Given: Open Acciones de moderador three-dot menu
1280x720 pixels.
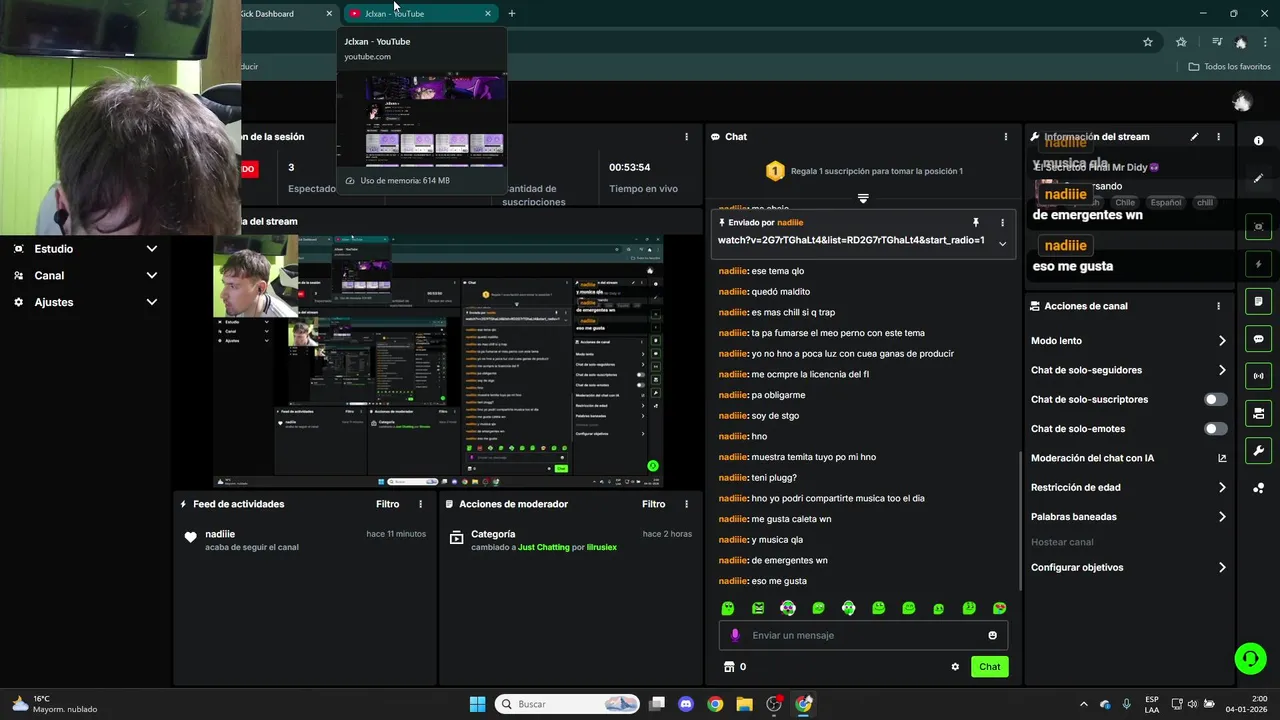Looking at the screenshot, I should click(x=686, y=504).
